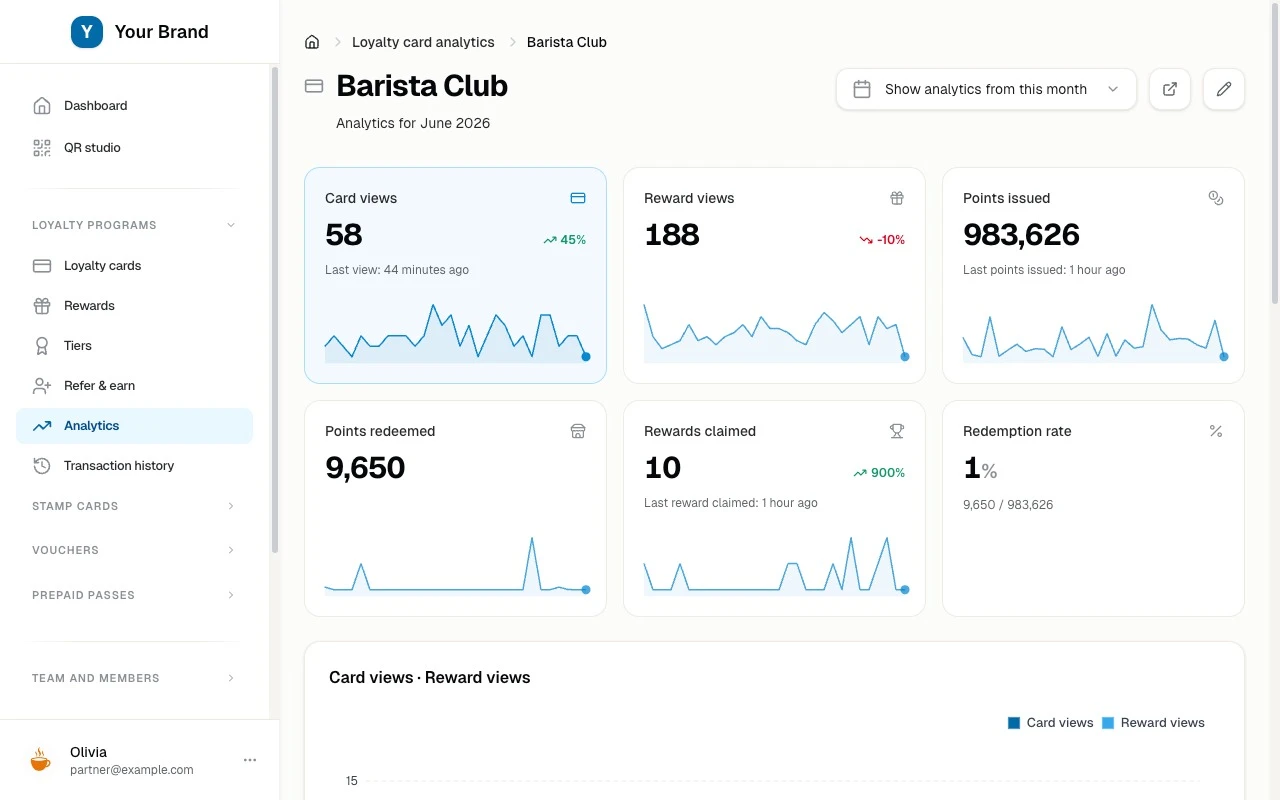Click the home icon in the breadcrumb
Screen dimensions: 1280x800
pyautogui.click(x=312, y=42)
